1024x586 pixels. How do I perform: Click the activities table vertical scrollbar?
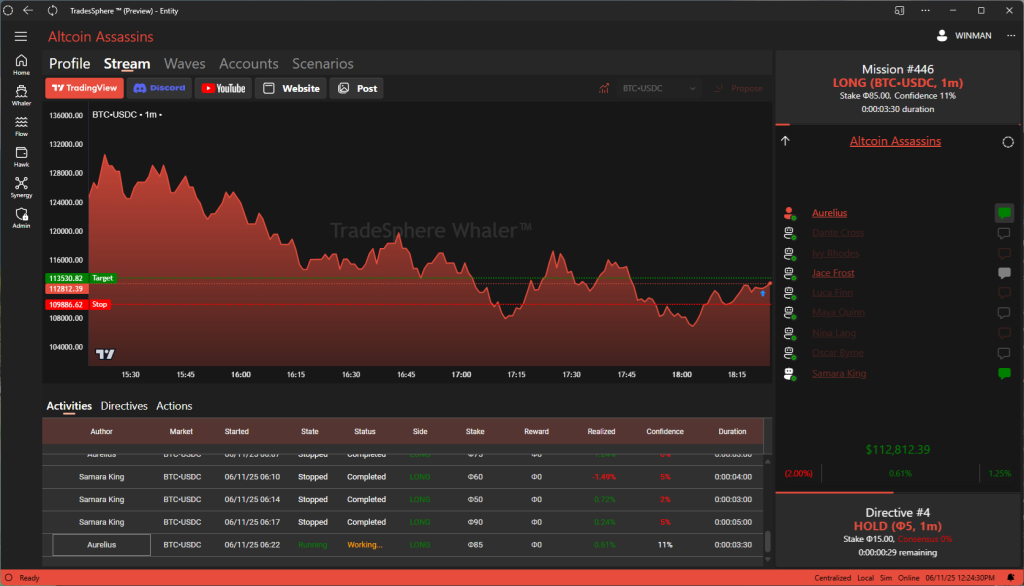(x=768, y=541)
